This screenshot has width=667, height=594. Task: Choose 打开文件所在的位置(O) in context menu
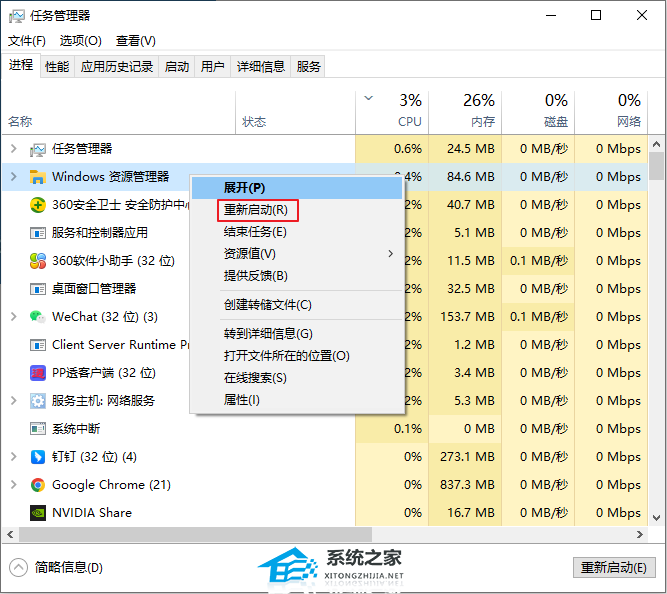[297, 356]
